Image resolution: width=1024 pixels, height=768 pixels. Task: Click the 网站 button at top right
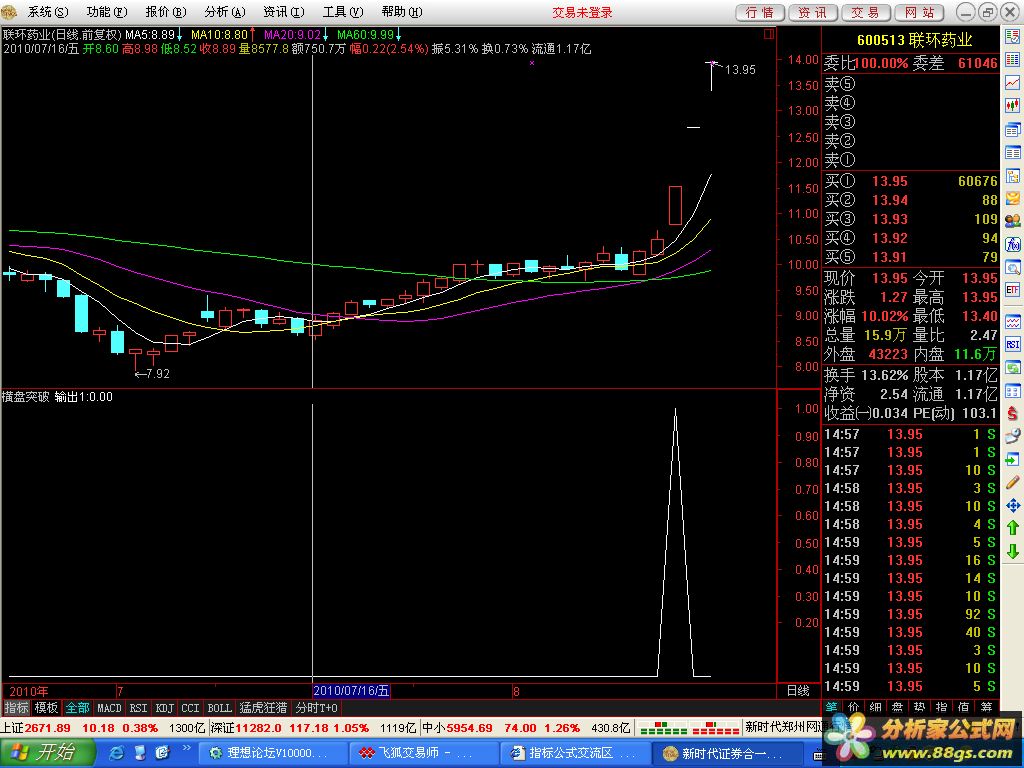point(920,12)
